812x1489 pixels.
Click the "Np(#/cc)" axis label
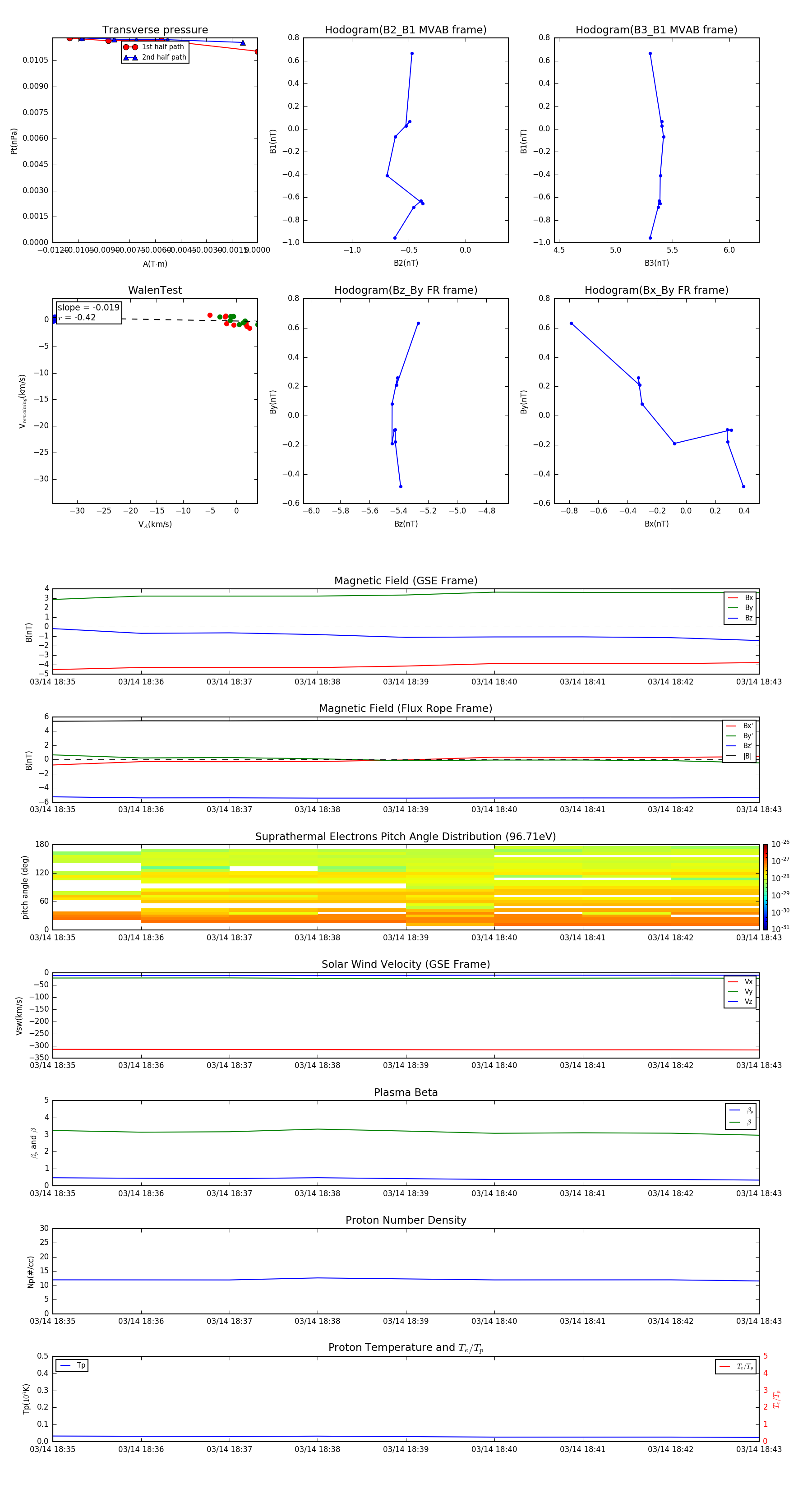point(31,1272)
